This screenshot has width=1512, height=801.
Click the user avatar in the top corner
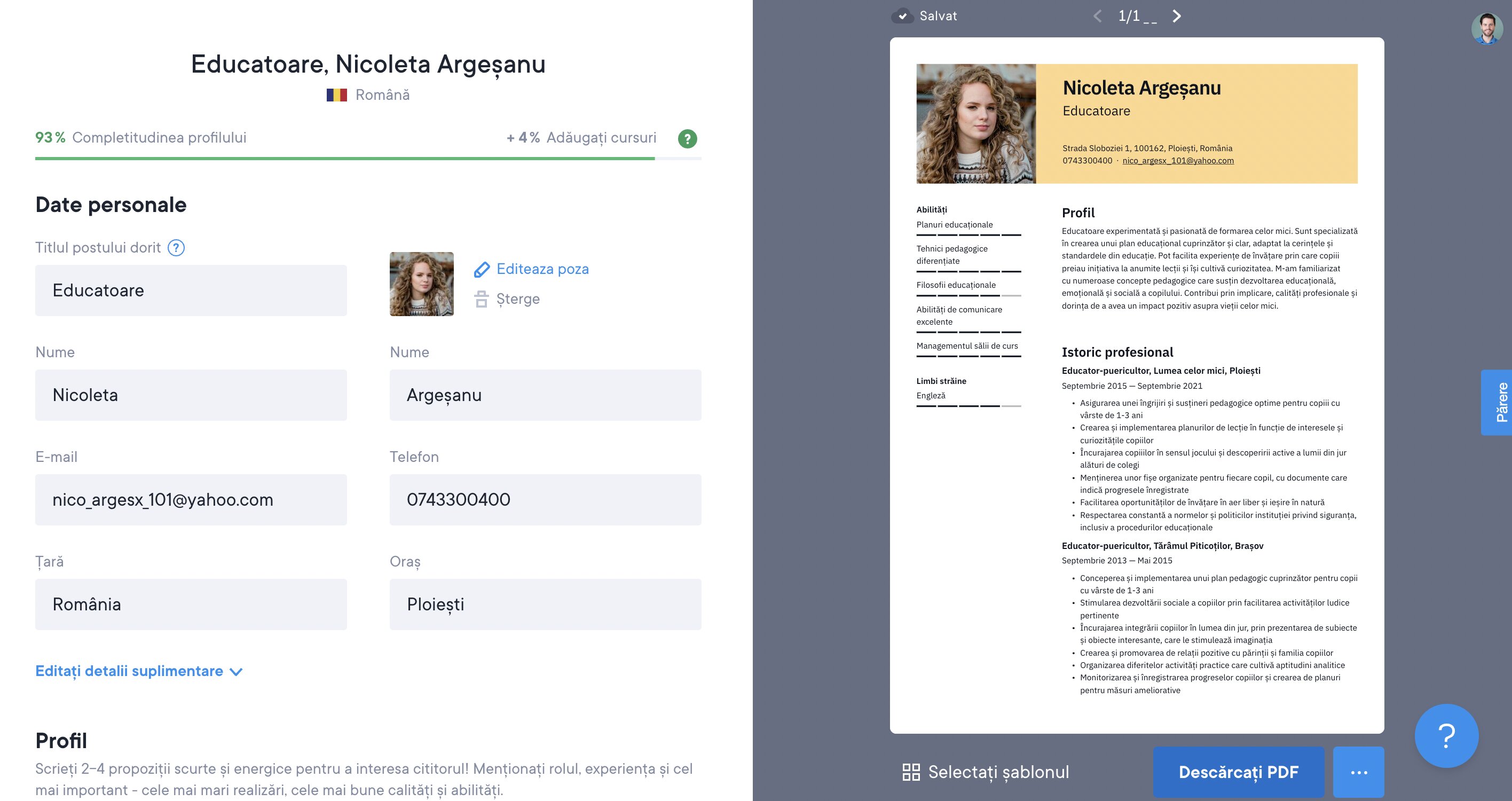click(x=1487, y=29)
